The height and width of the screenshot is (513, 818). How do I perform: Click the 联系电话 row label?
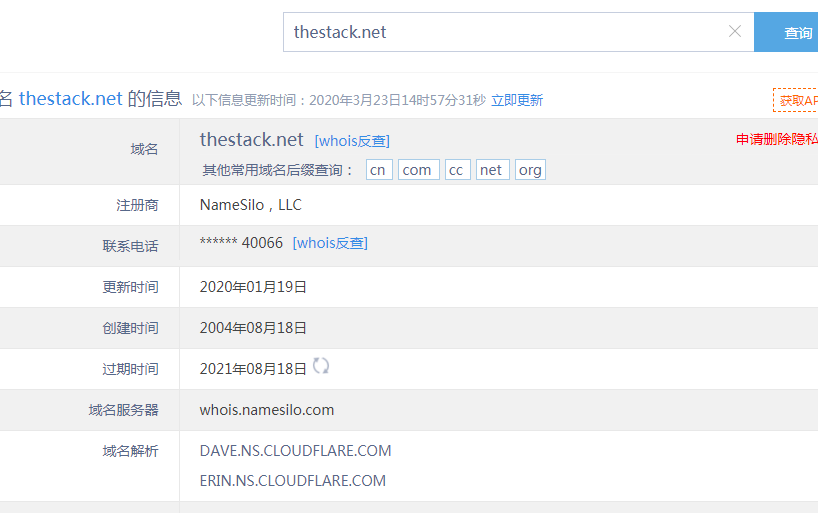pos(130,246)
